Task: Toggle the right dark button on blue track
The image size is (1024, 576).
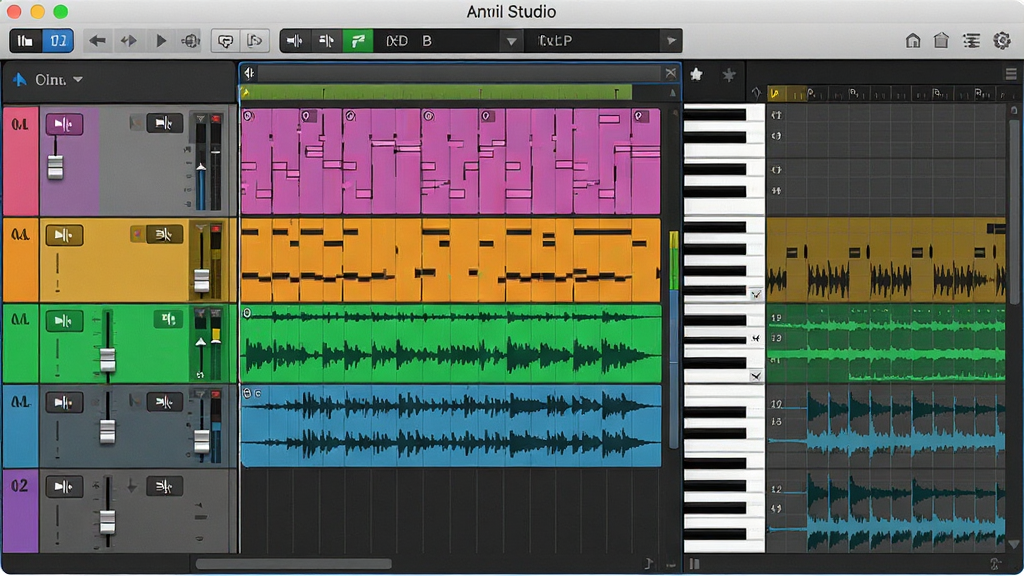Action: tap(164, 402)
